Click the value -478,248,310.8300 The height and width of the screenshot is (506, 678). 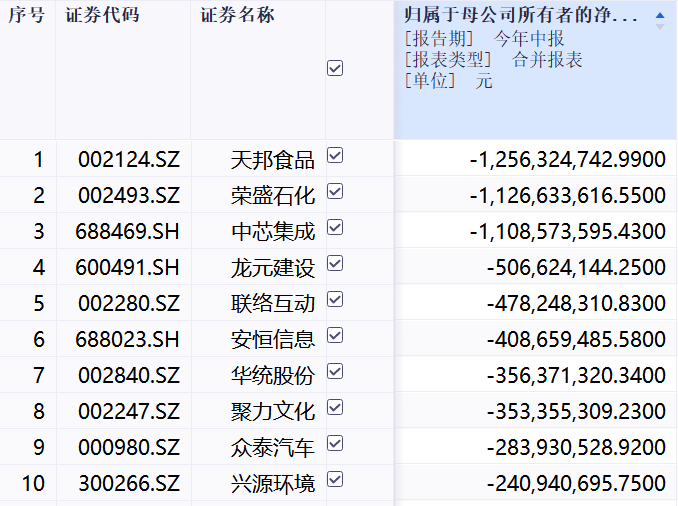click(x=576, y=303)
